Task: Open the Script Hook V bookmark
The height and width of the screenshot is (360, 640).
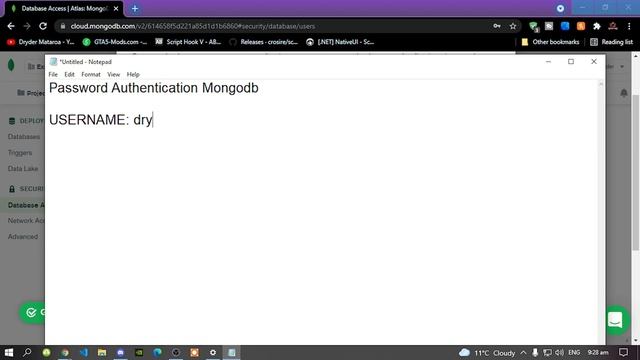Action: (x=188, y=42)
